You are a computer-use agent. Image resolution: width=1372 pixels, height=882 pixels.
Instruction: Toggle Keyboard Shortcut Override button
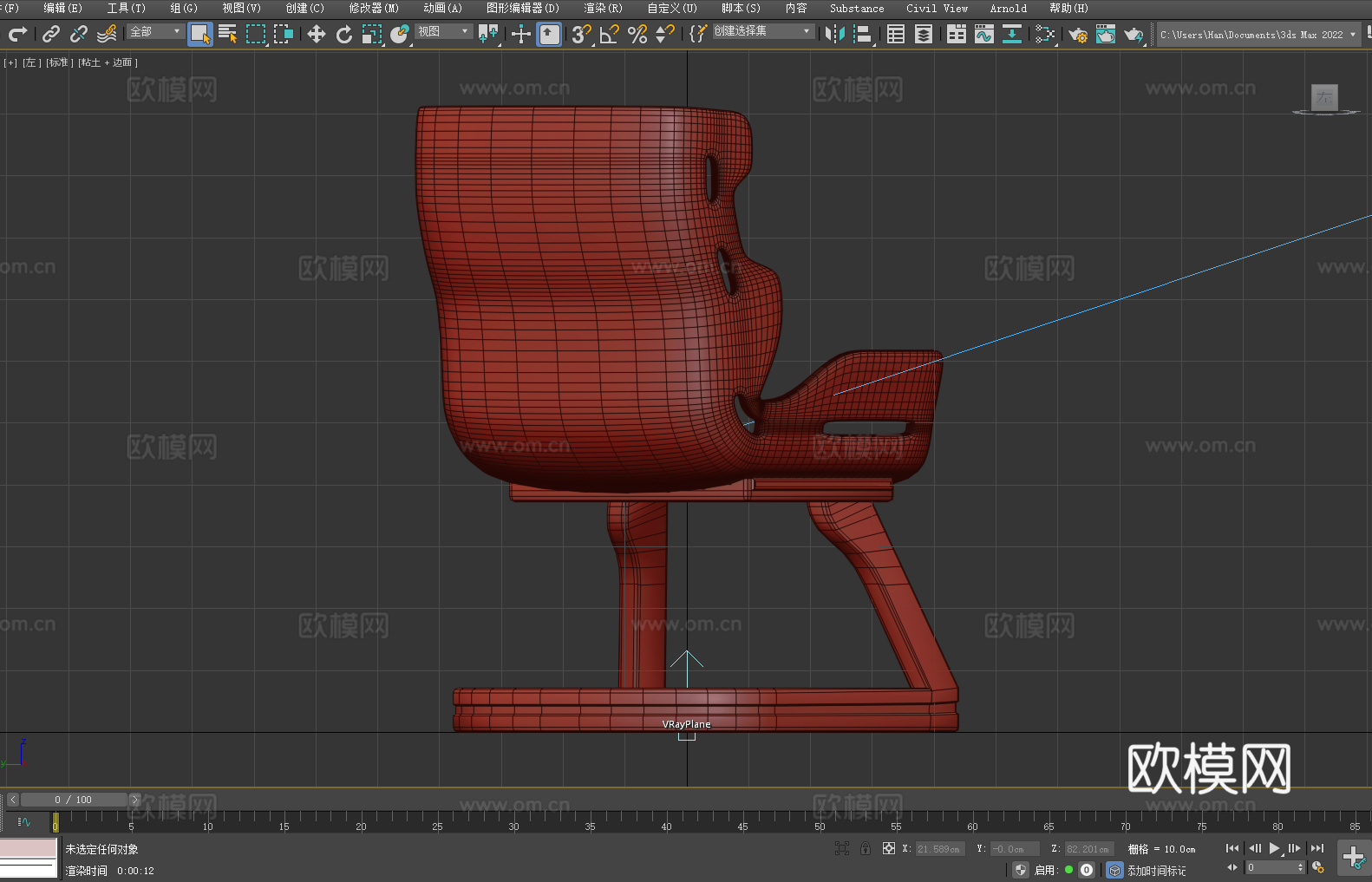pyautogui.click(x=549, y=34)
